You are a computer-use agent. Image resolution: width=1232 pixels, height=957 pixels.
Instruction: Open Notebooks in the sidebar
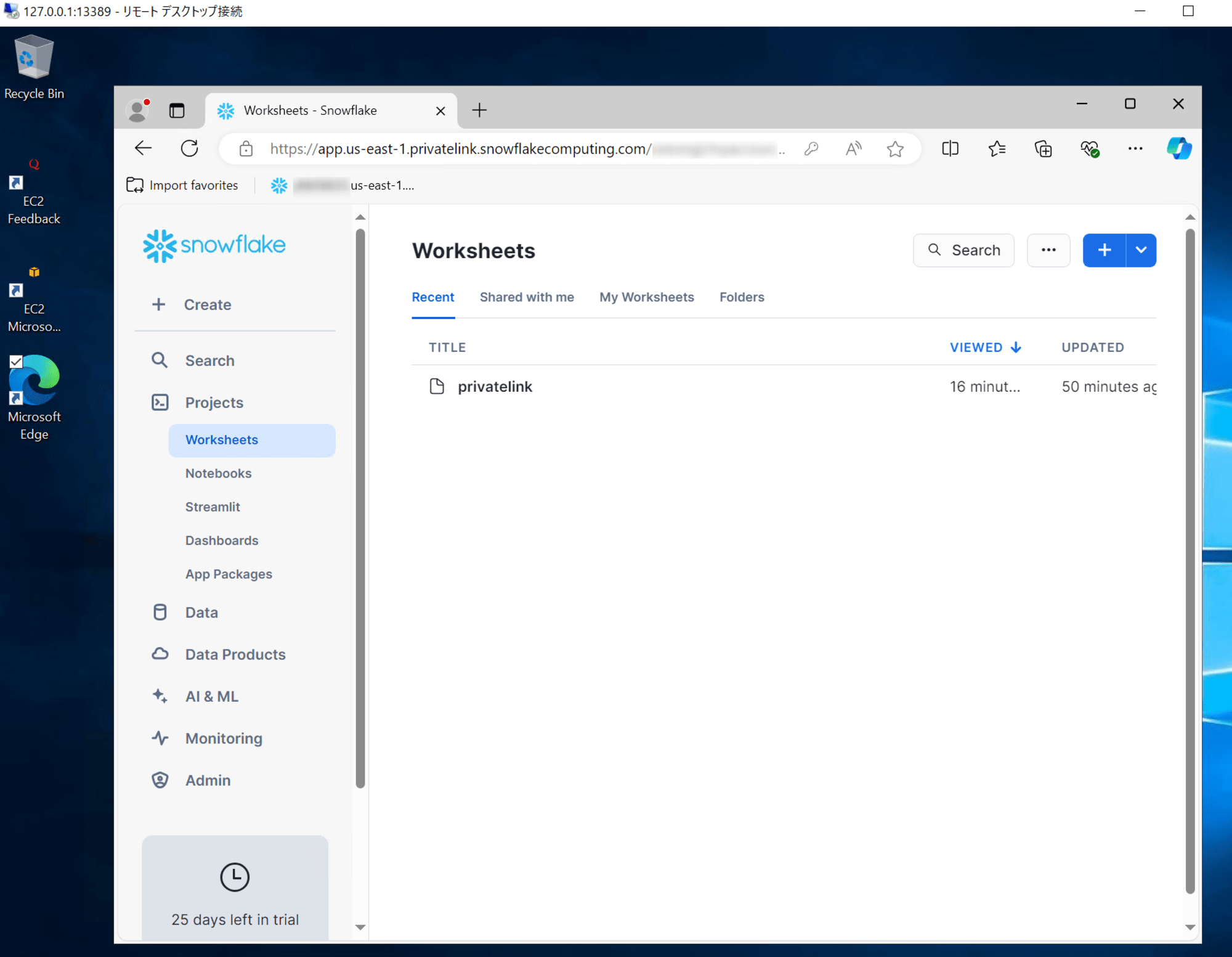pyautogui.click(x=218, y=473)
